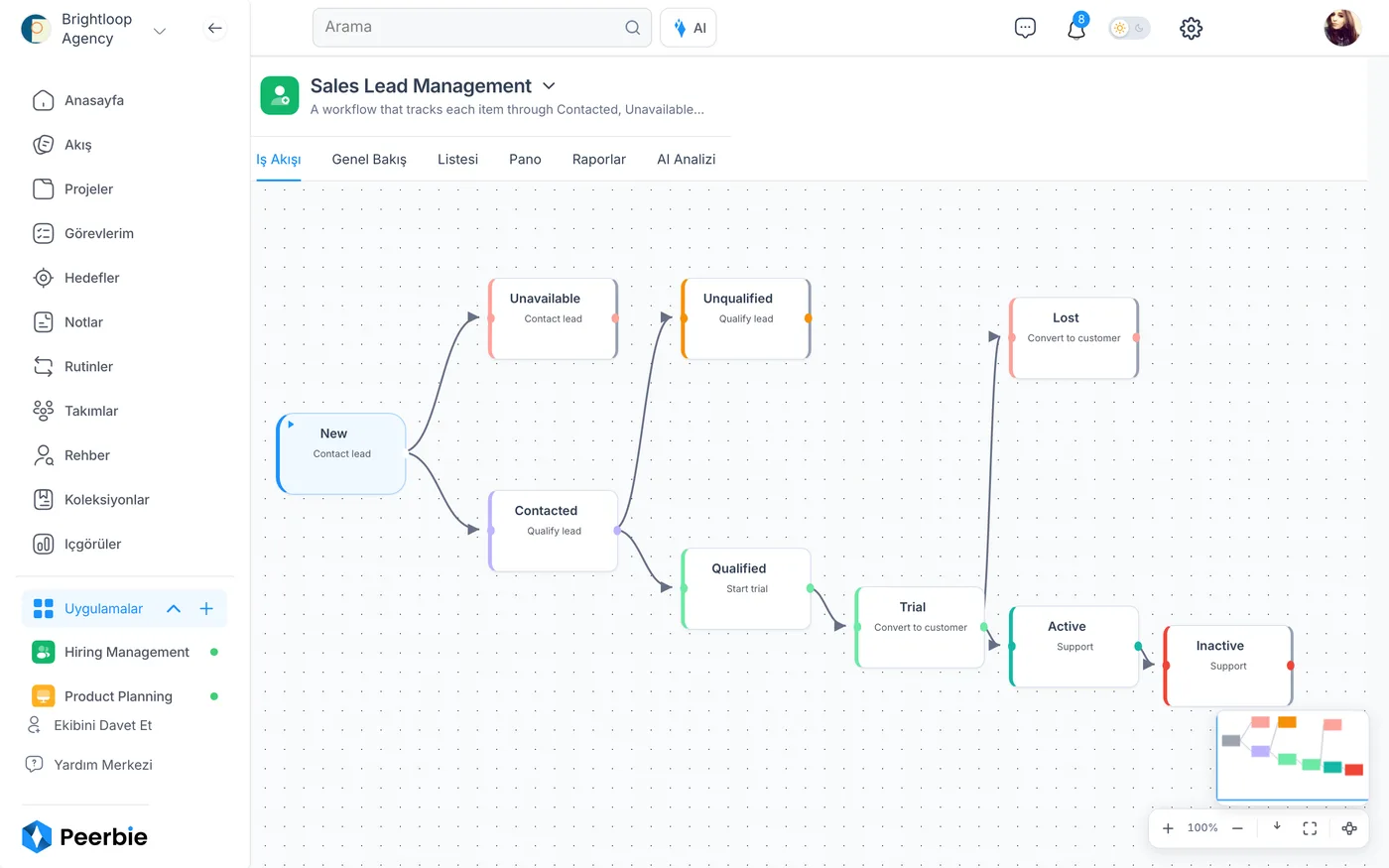The width and height of the screenshot is (1389, 868).
Task: Select the Lost workflow node
Action: 1073,338
